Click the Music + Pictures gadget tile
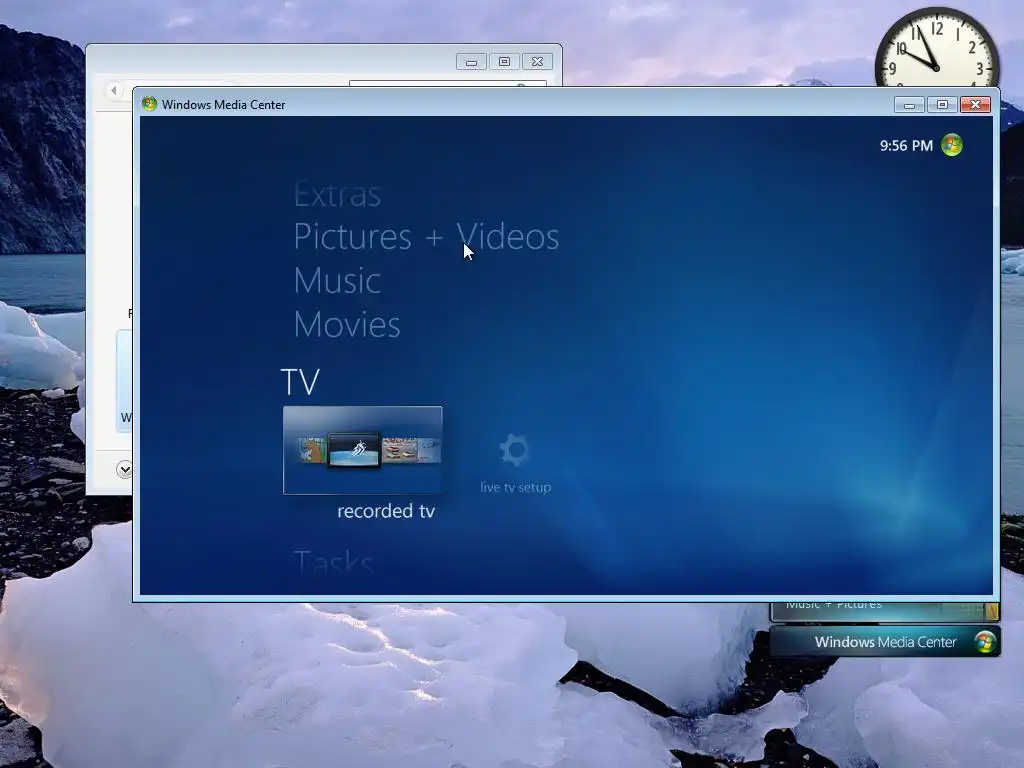 [x=885, y=611]
